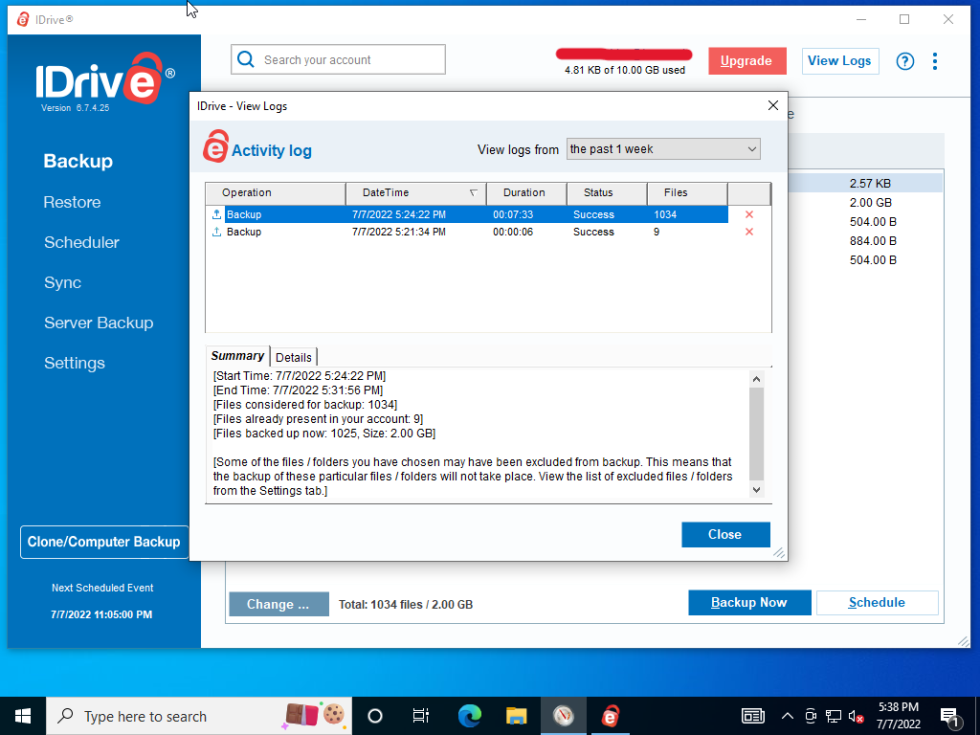Viewport: 980px width, 735px height.
Task: Open Task View in taskbar
Action: (421, 716)
